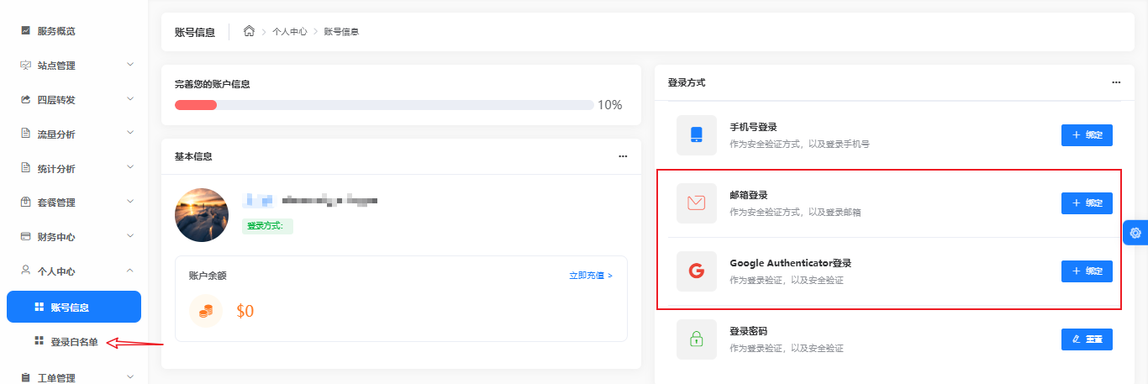Click the green 登录方式 tag
The image size is (1148, 384).
tap(267, 226)
